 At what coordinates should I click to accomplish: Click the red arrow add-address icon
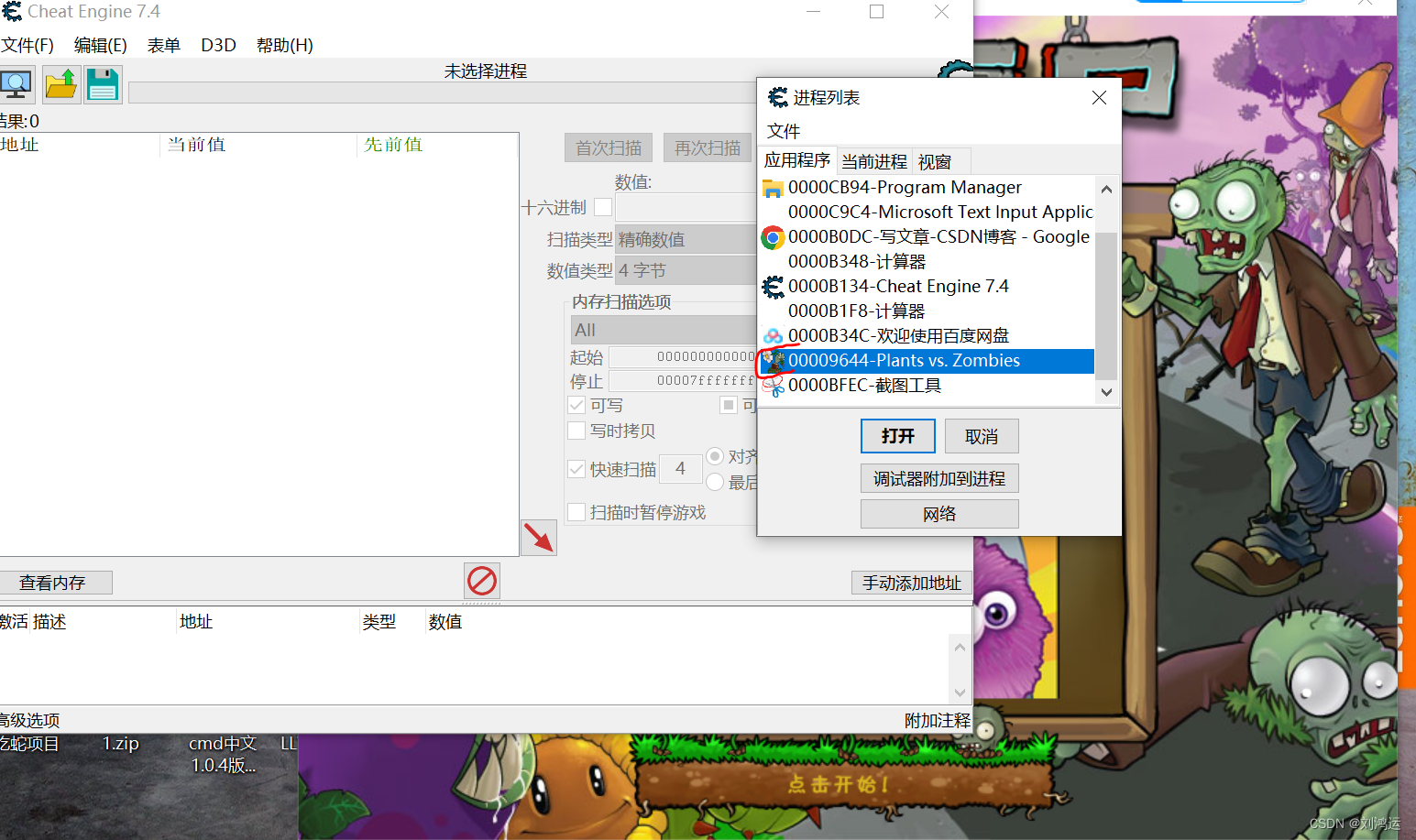(x=539, y=538)
